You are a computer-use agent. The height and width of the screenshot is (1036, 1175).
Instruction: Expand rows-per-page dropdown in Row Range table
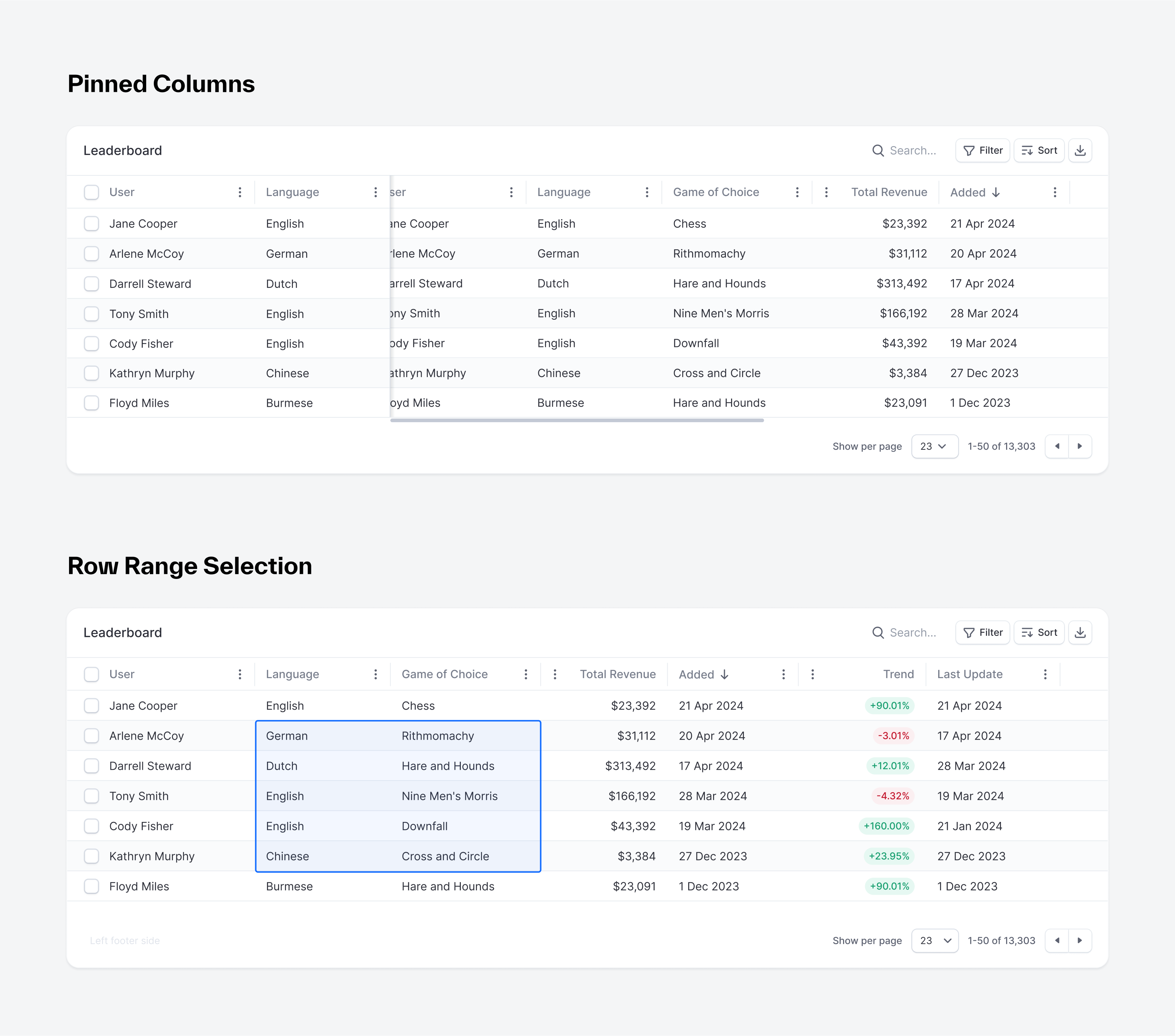point(934,941)
